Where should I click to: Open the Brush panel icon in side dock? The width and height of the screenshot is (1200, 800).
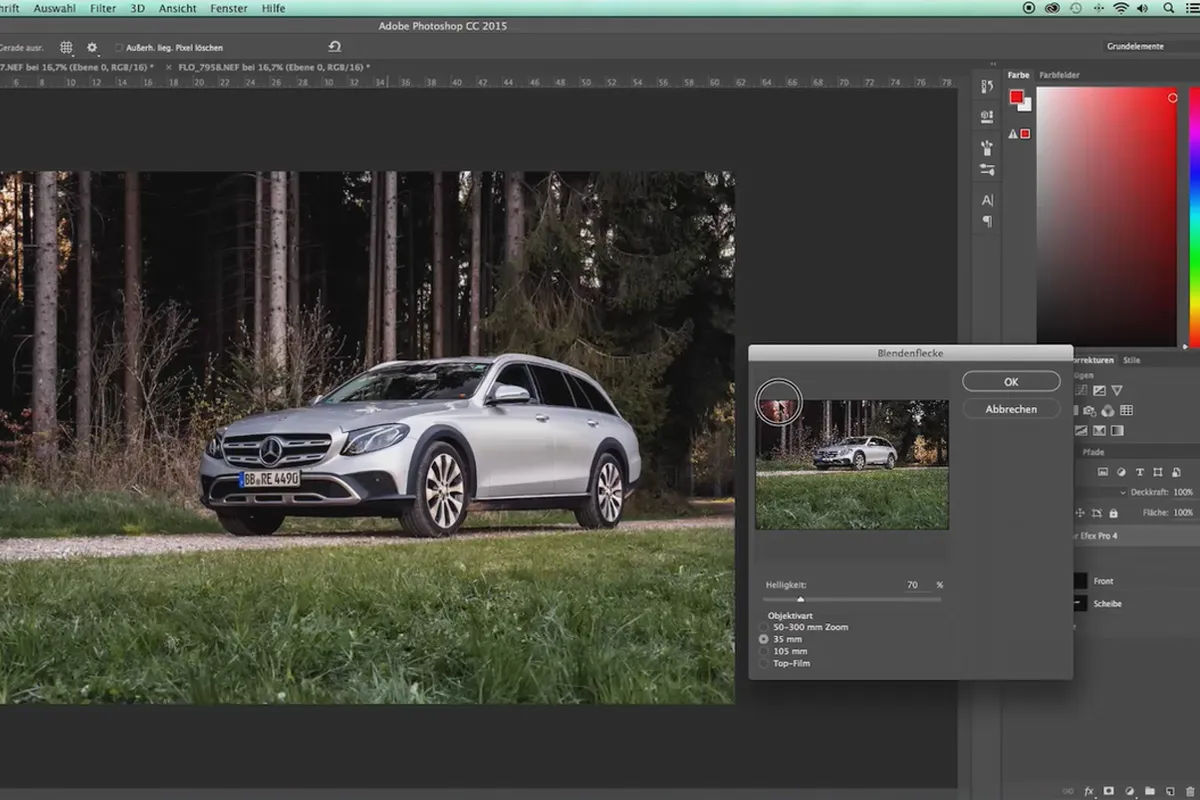987,148
